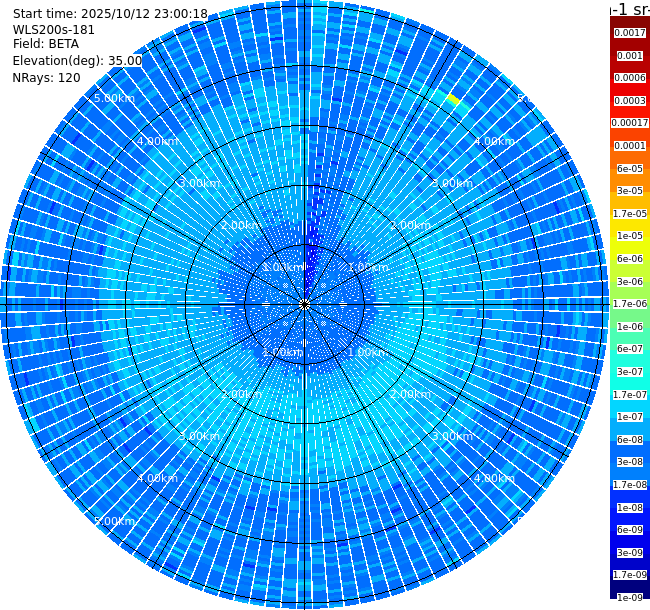This screenshot has width=650, height=610.
Task: Select the upper-left 2.00km ring label
Action: point(242,225)
